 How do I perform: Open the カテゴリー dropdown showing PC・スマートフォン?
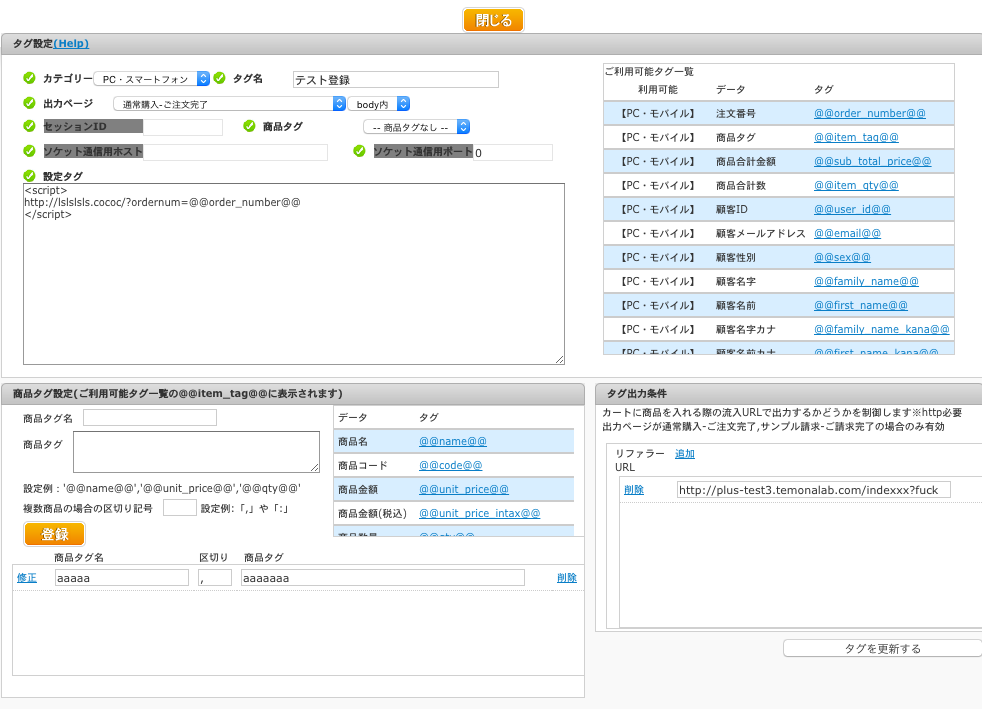tap(151, 79)
